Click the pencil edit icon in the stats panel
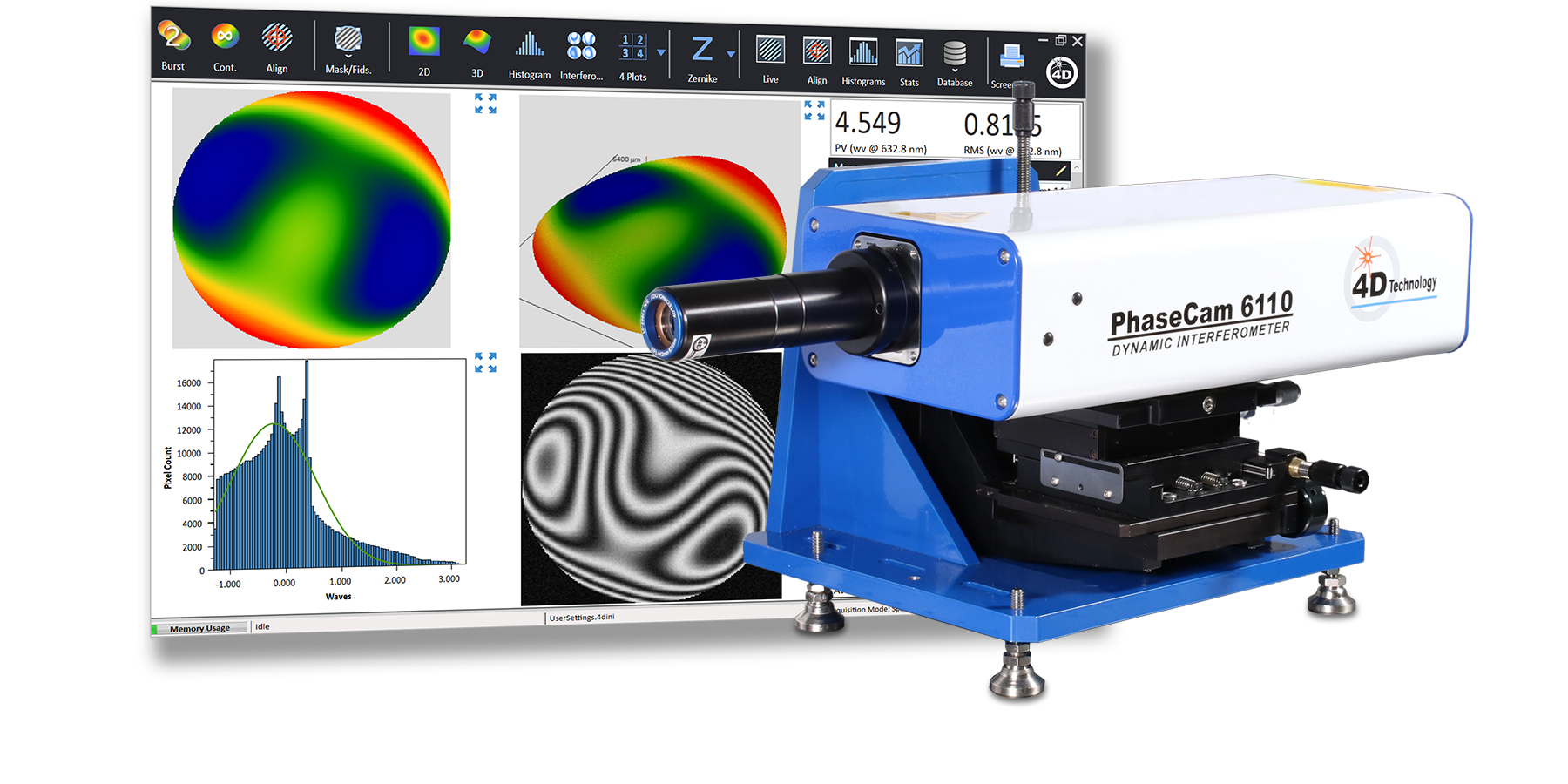This screenshot has width=1568, height=784. tap(1060, 170)
